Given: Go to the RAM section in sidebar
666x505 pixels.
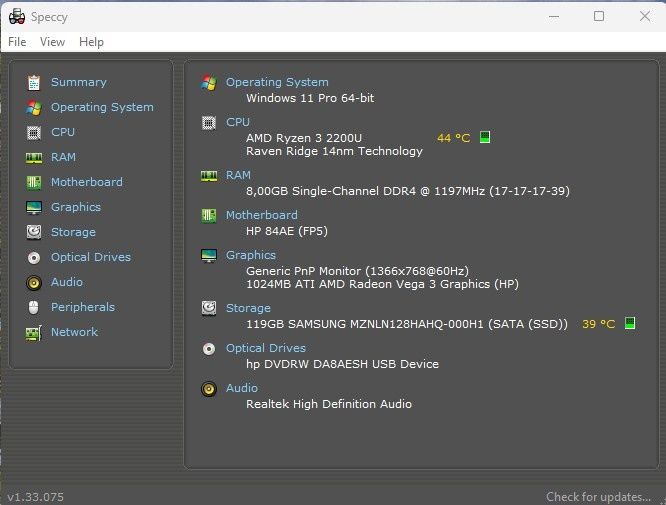Looking at the screenshot, I should [x=63, y=157].
